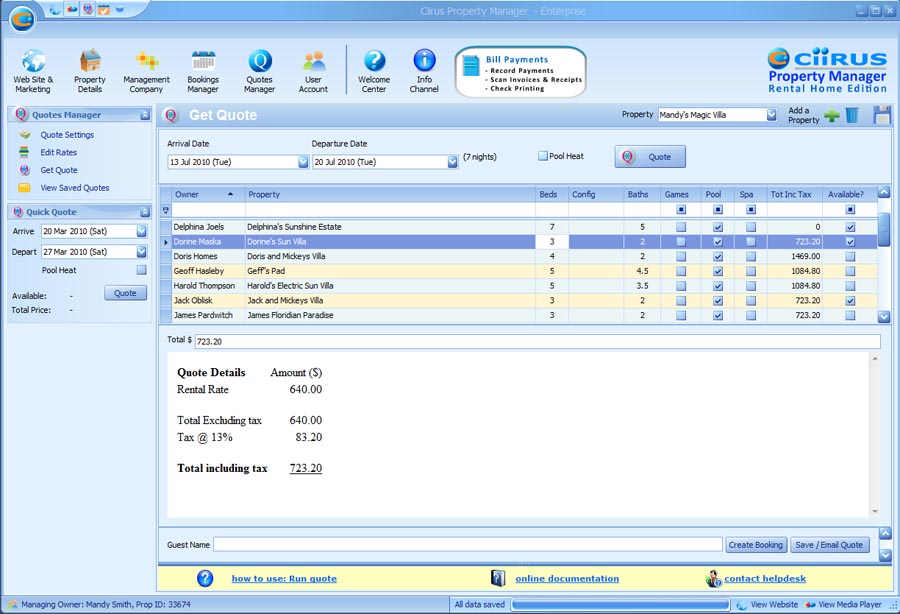
Task: Click the down arrow of the Quote Details scrollbar
Action: click(875, 511)
